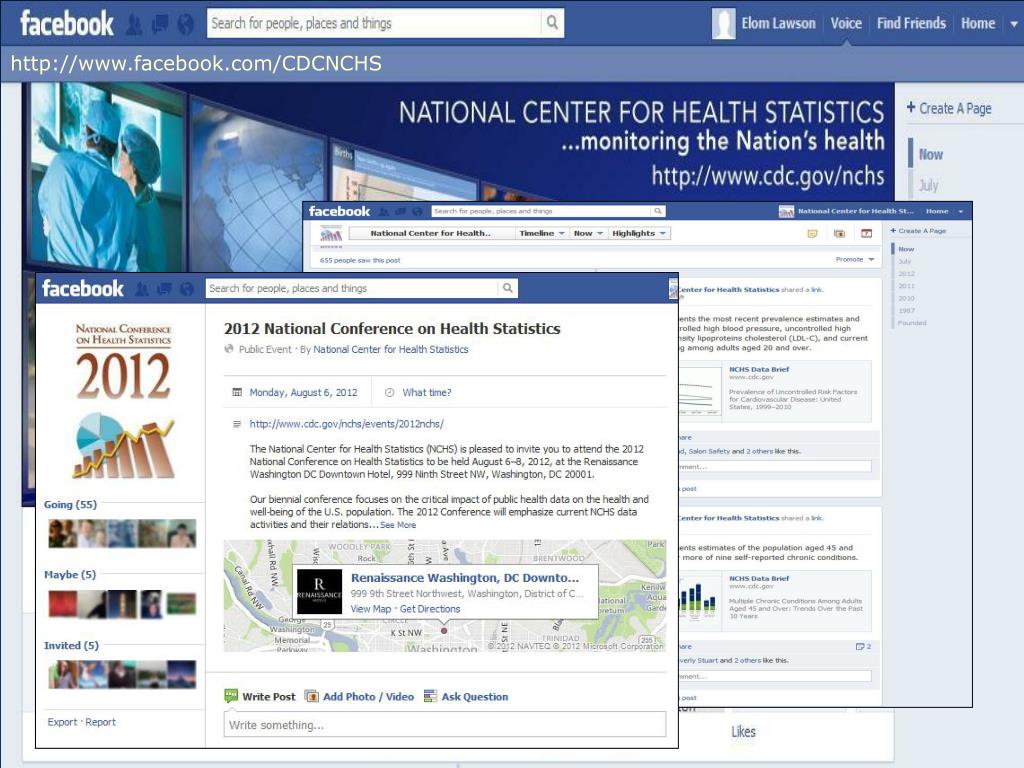The width and height of the screenshot is (1024, 768).
Task: Click Export link
Action: coord(62,722)
